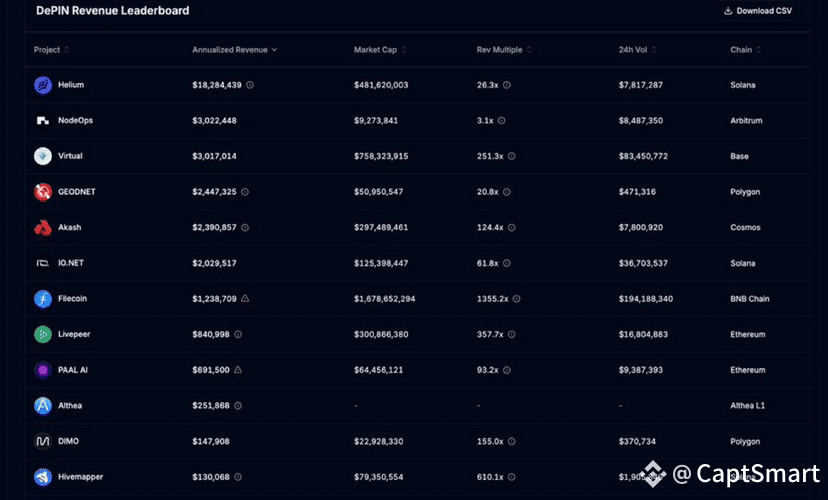Click Althea L1 chain cell
The image size is (828, 500).
747,405
